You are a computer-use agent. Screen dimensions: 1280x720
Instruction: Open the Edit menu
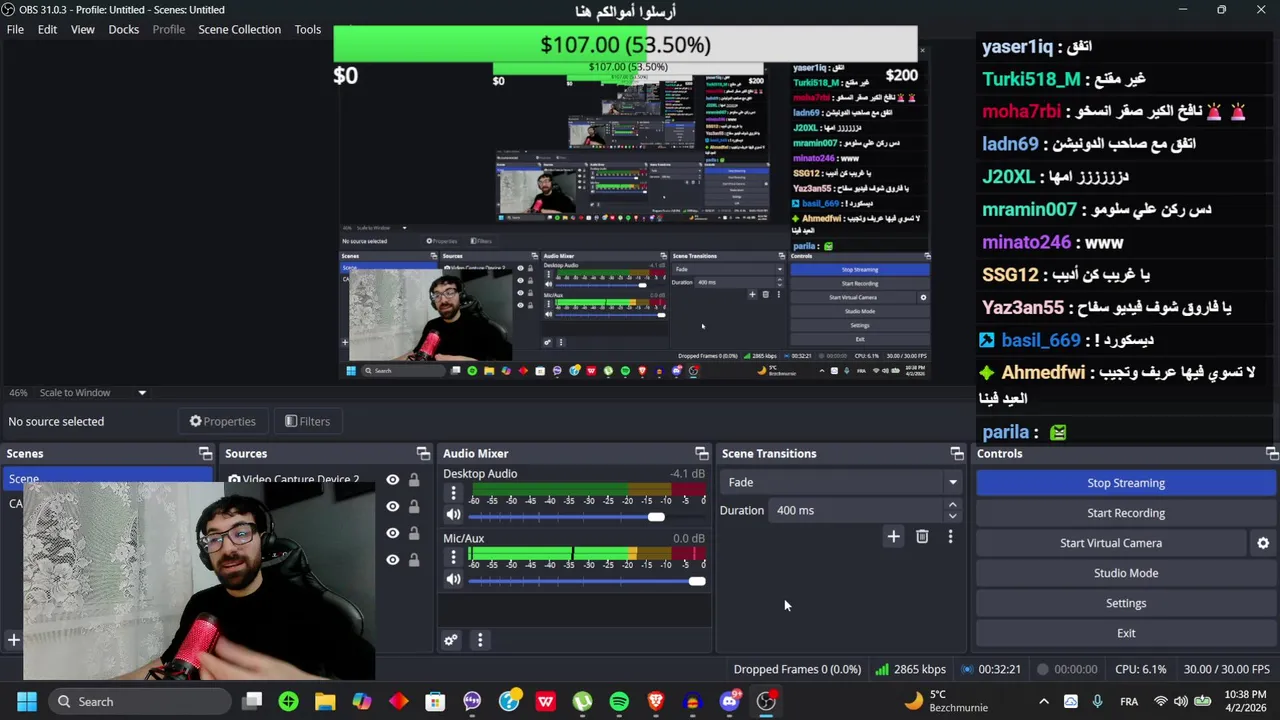tap(47, 29)
